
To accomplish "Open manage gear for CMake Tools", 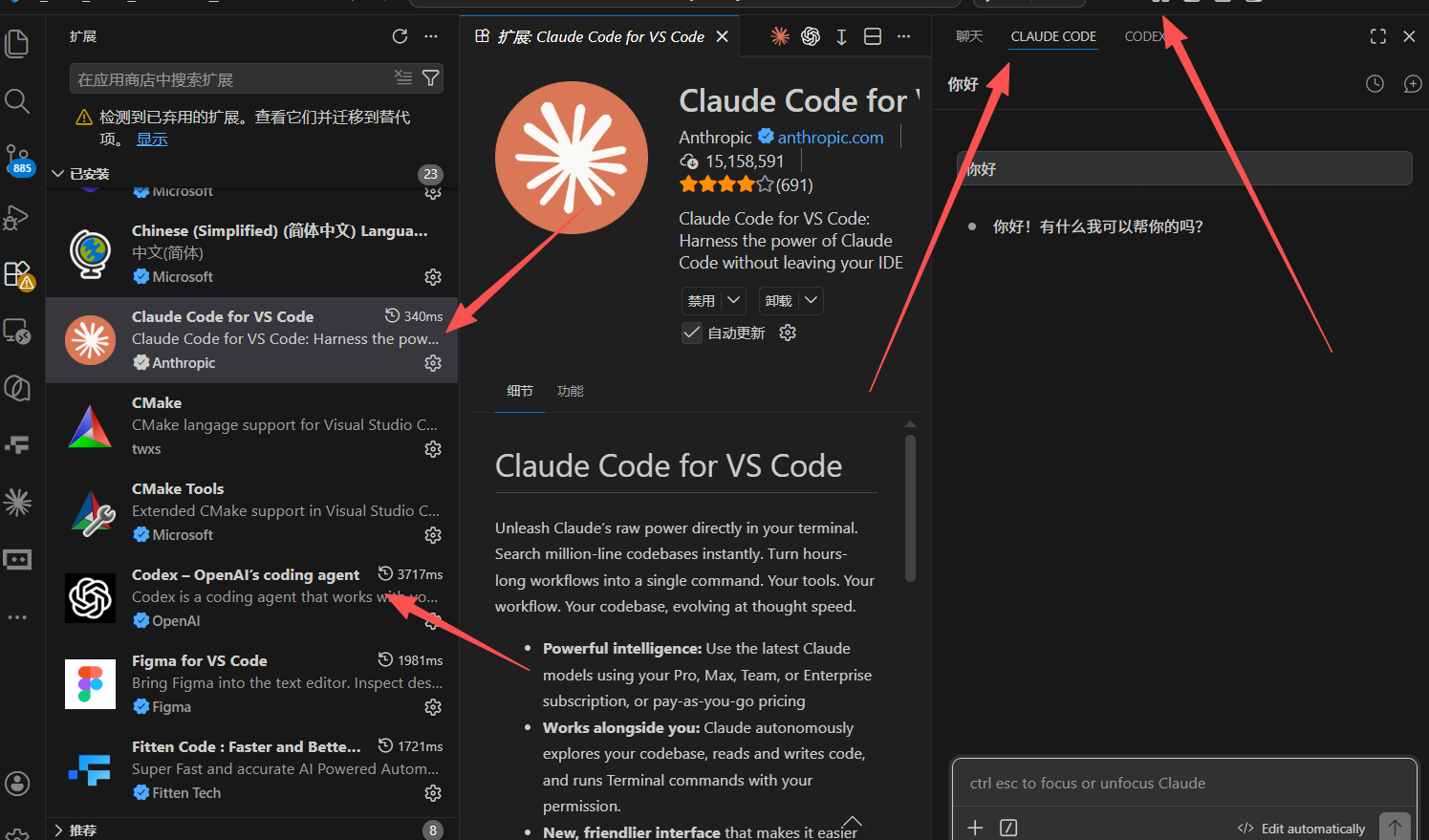I will point(433,535).
